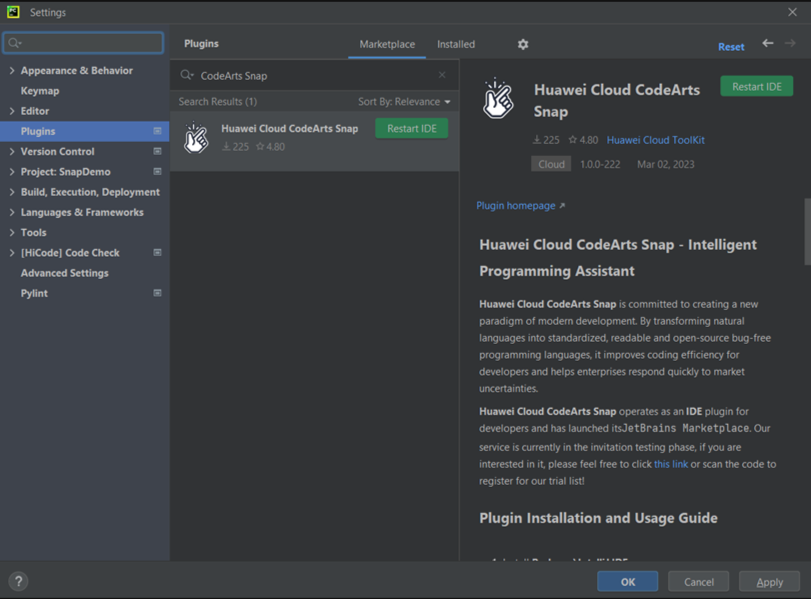Expand the Editor settings node
The width and height of the screenshot is (811, 599).
coord(12,111)
